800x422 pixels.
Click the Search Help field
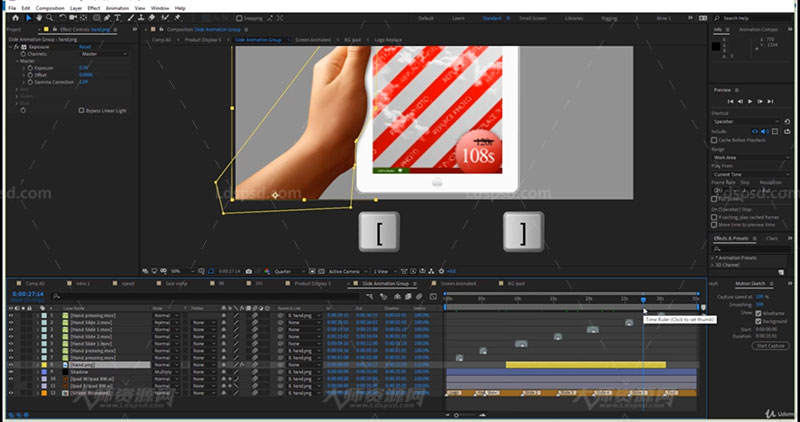click(757, 18)
